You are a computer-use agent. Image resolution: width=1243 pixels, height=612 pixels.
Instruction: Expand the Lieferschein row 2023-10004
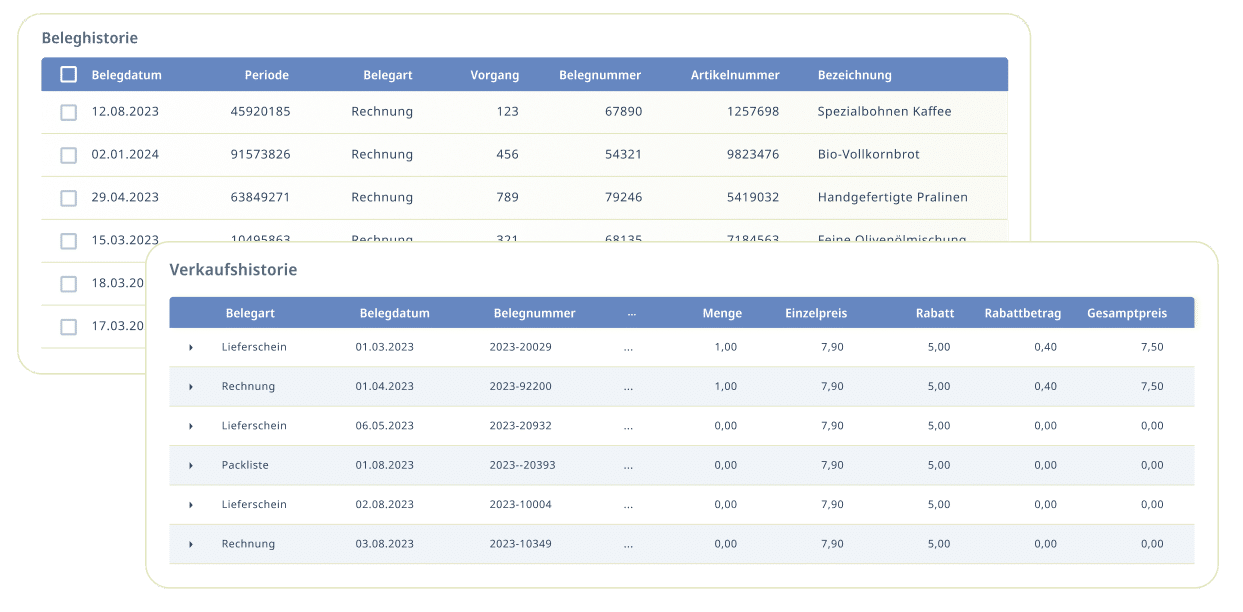point(191,505)
